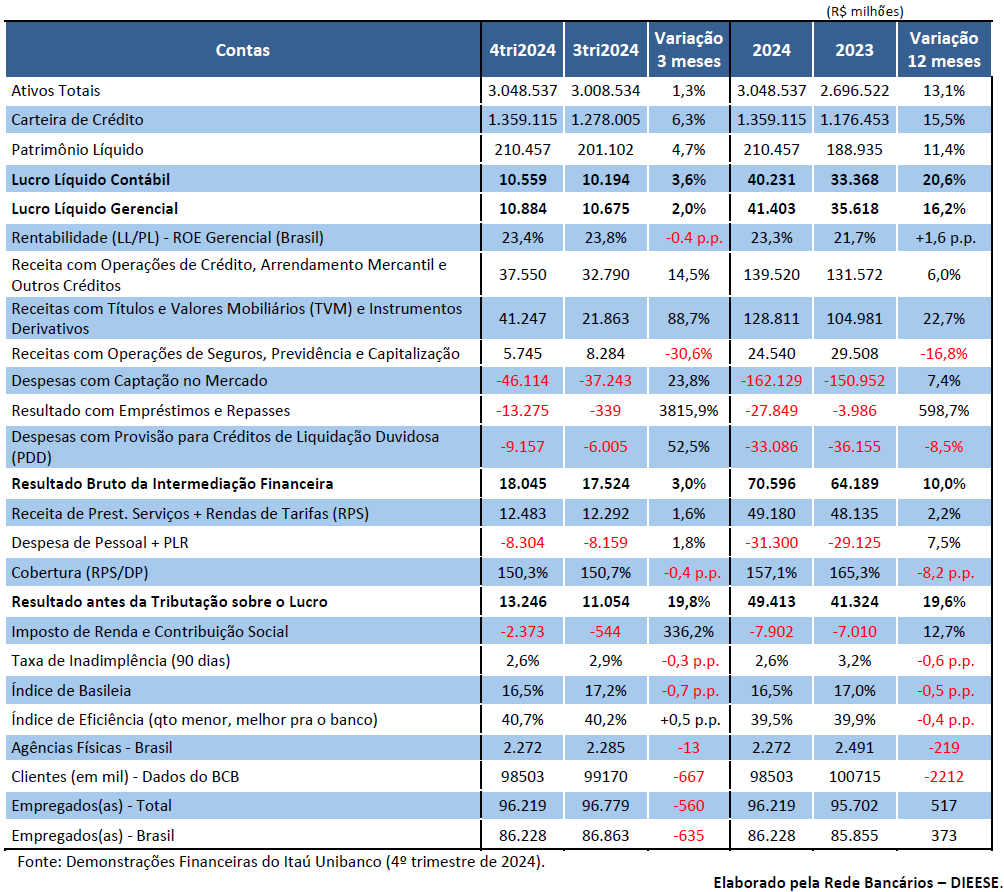Select the 'Variação 3 meses' header
1004x892 pixels.
[688, 50]
